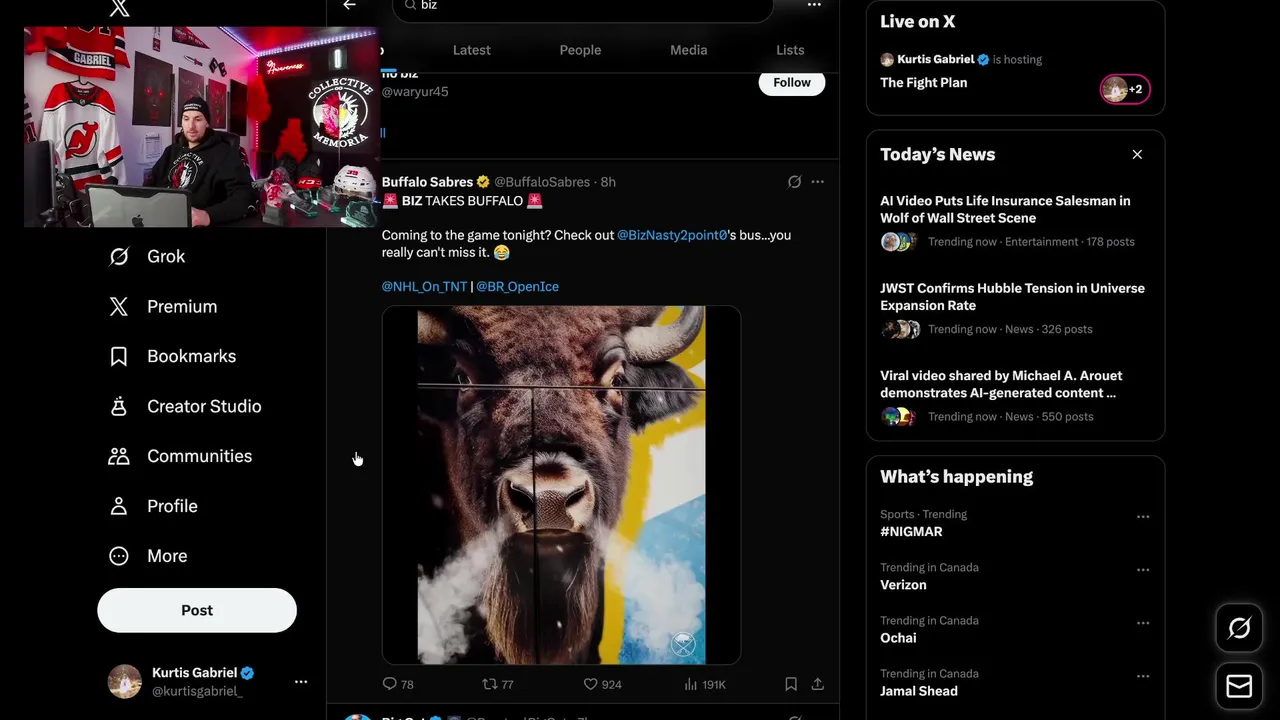Viewport: 1280px width, 720px height.
Task: Open Bookmarks in the sidebar
Action: (x=172, y=356)
